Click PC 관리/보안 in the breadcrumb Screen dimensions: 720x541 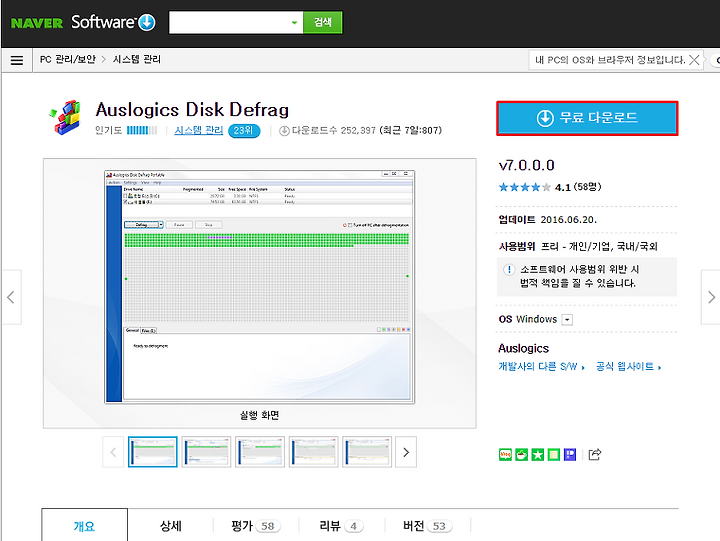tap(68, 60)
